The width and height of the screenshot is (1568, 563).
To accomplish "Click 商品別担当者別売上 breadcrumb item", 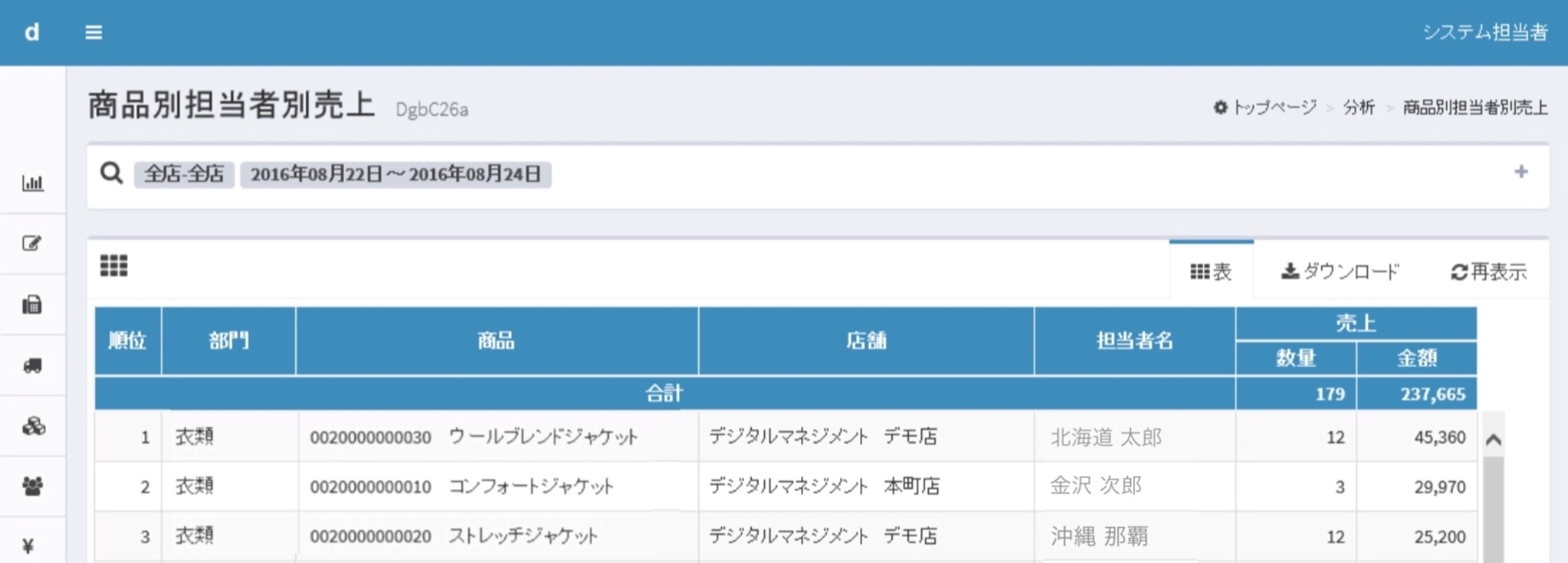I will coord(1475,107).
